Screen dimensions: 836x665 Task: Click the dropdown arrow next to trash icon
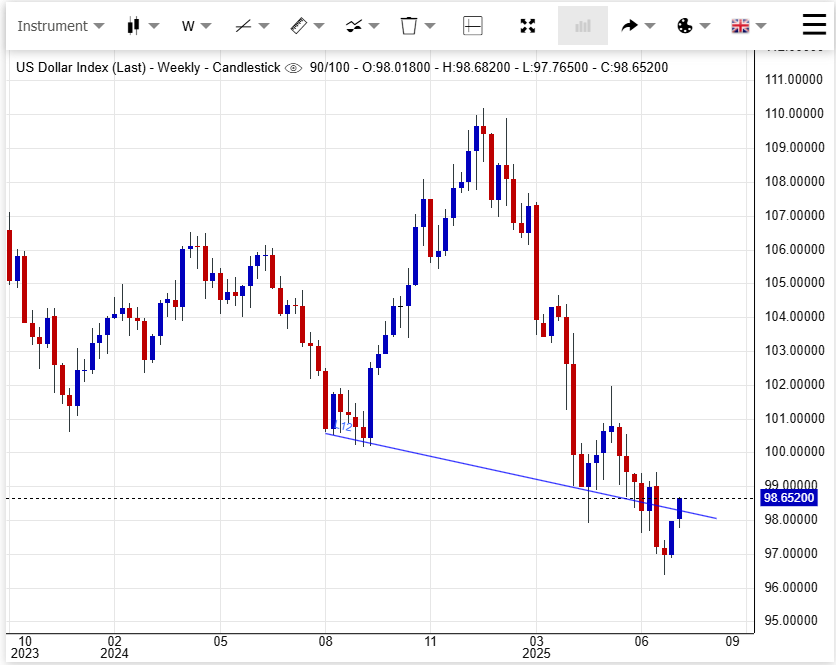tap(430, 26)
